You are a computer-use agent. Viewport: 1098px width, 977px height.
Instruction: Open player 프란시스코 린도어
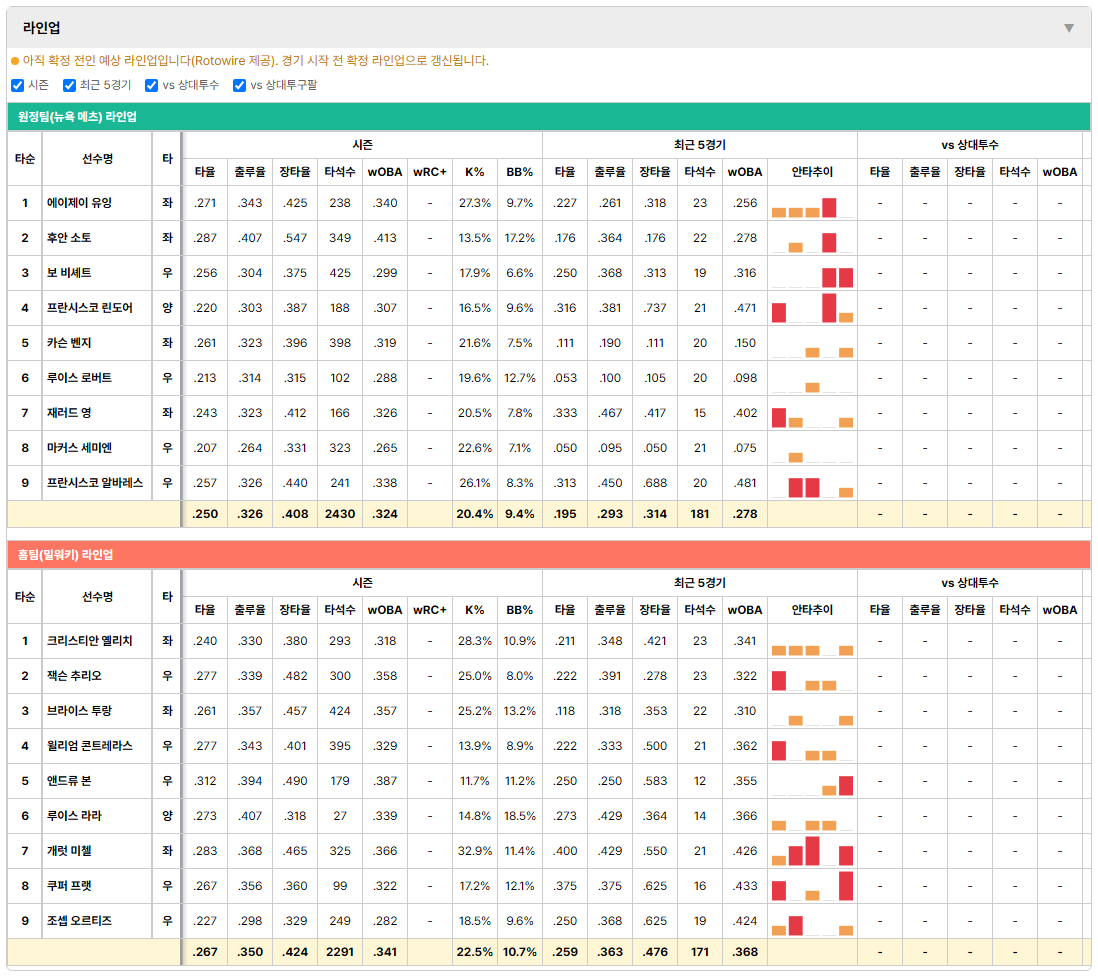90,308
